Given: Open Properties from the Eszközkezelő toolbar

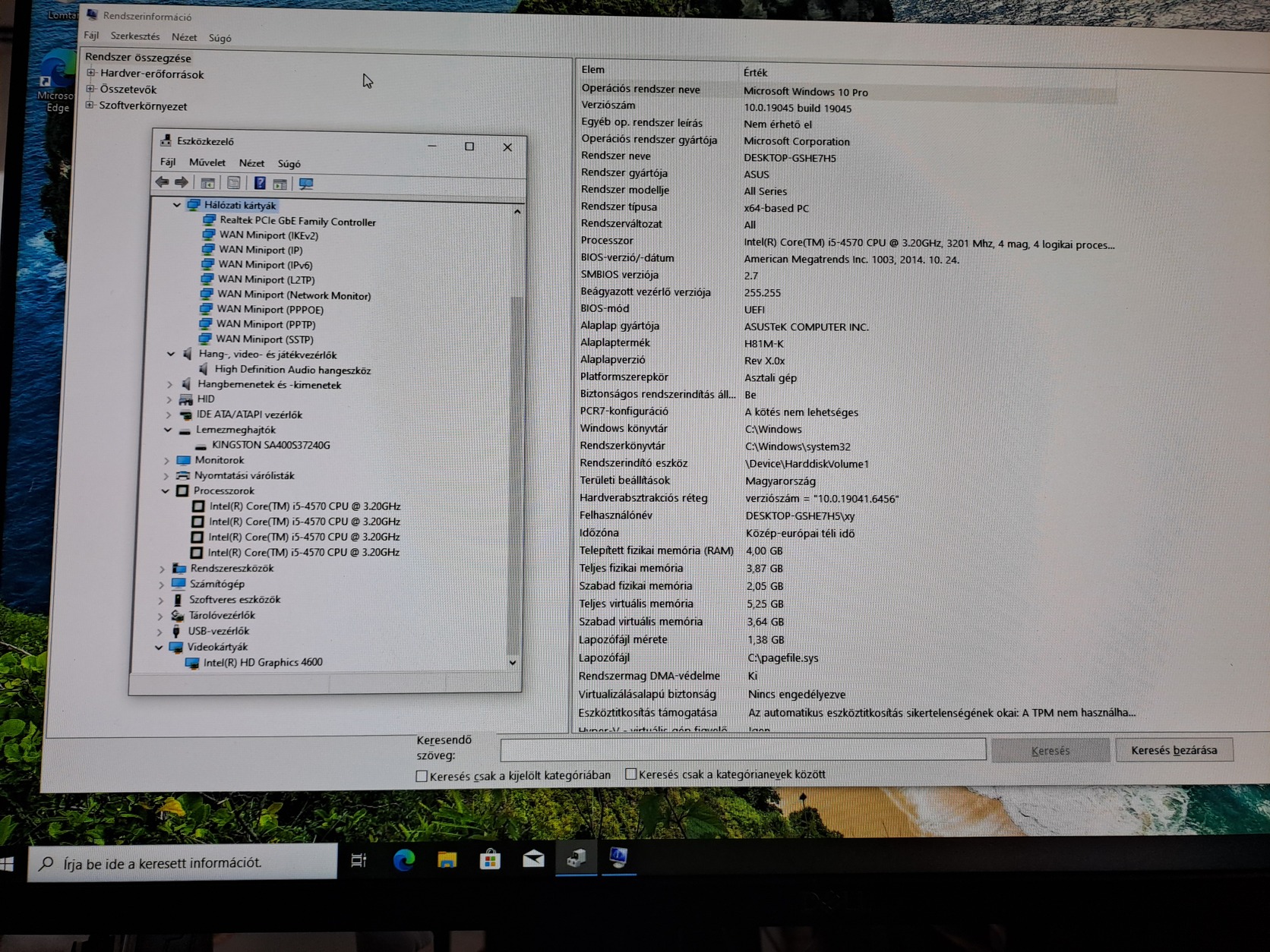Looking at the screenshot, I should pyautogui.click(x=234, y=183).
